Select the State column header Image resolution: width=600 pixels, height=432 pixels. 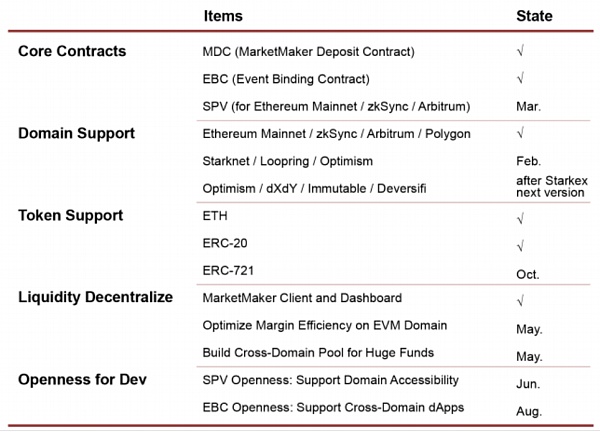pos(534,16)
